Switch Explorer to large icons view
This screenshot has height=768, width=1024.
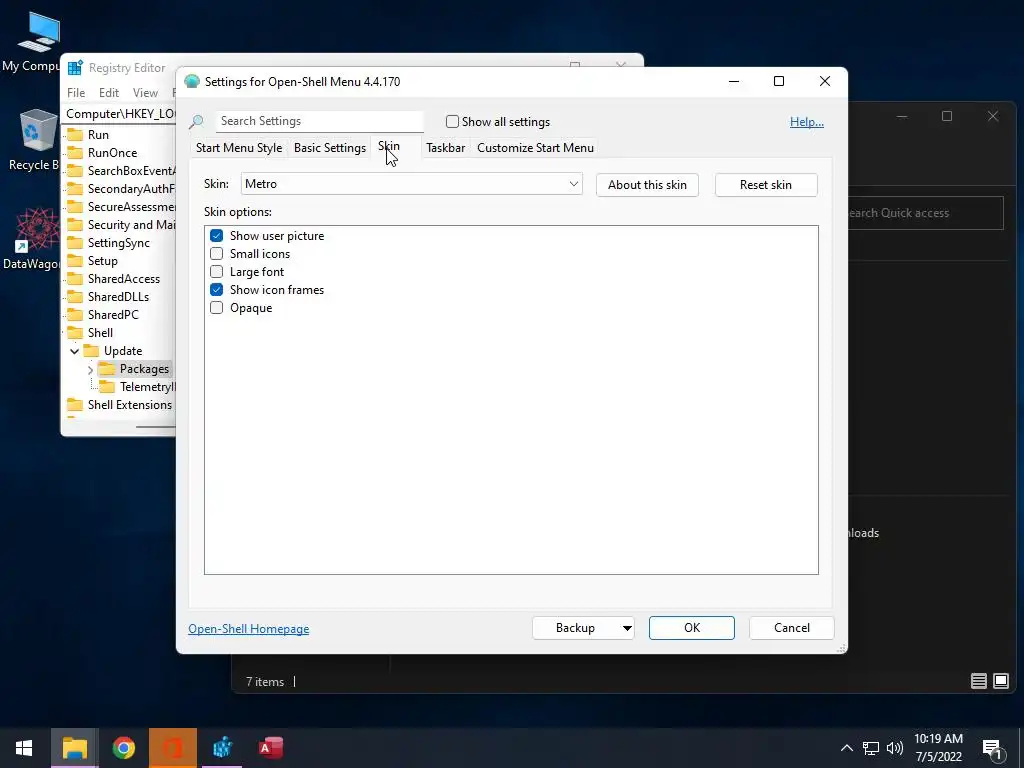click(x=1000, y=681)
